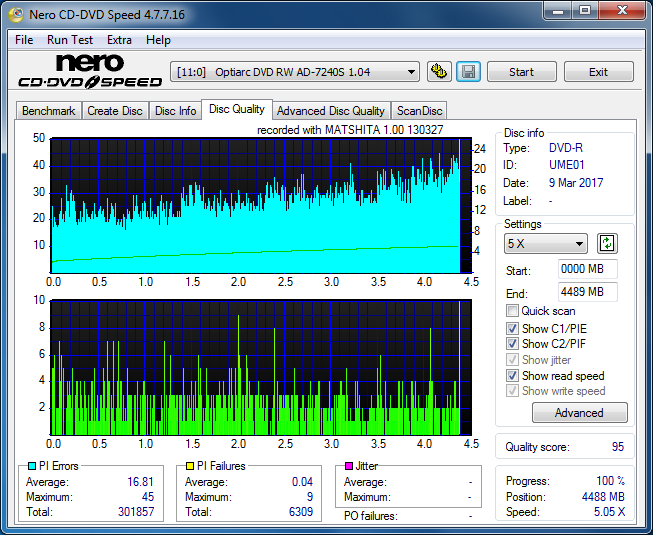Open the Extra menu

pos(120,40)
